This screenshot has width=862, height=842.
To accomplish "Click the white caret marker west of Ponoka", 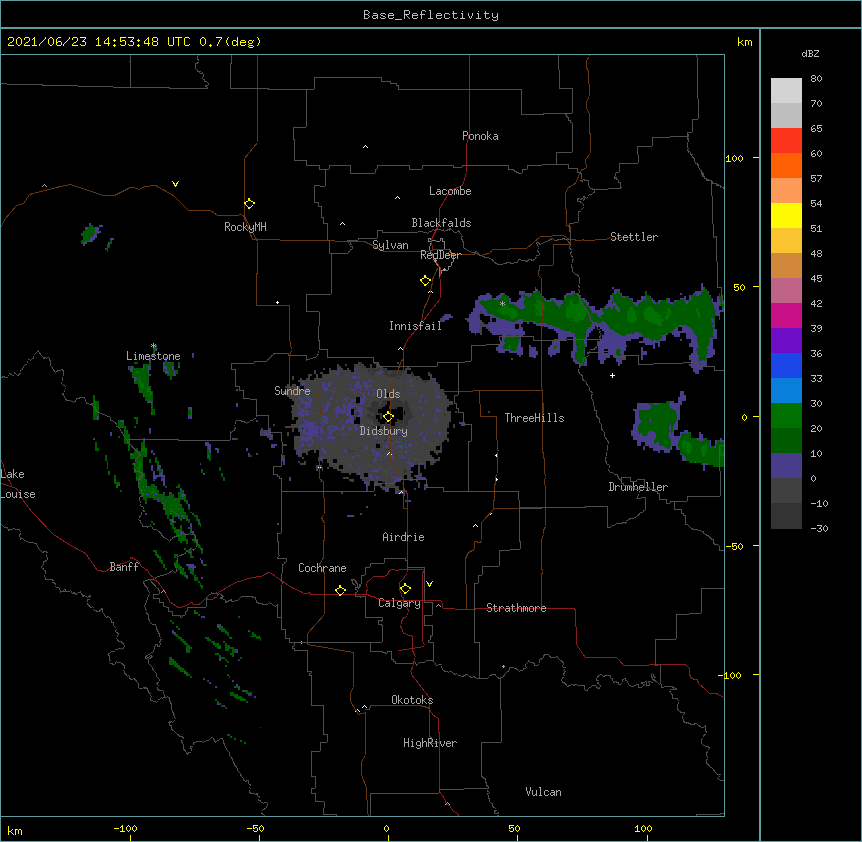I will (x=365, y=146).
